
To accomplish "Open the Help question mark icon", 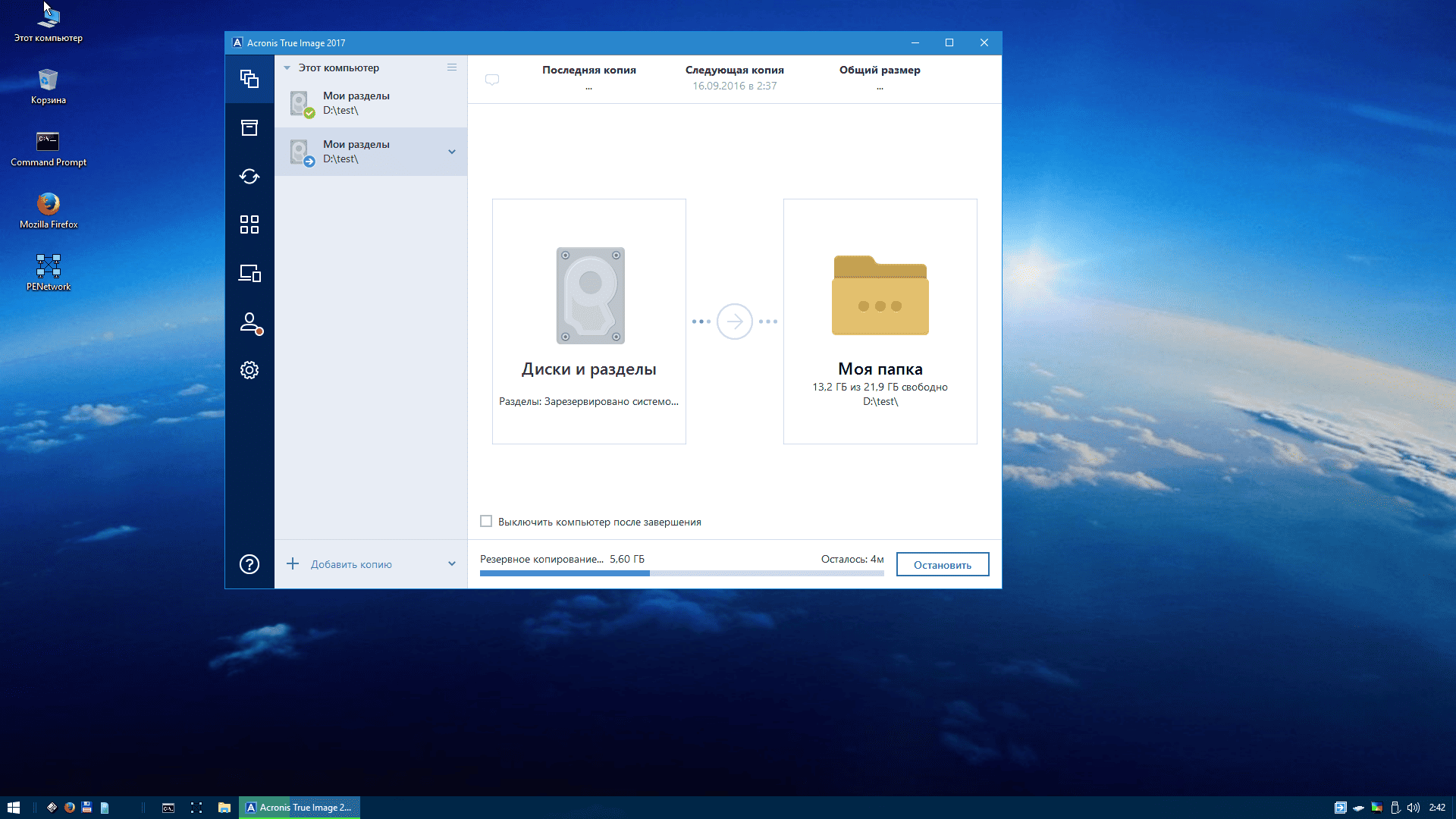I will [x=249, y=564].
